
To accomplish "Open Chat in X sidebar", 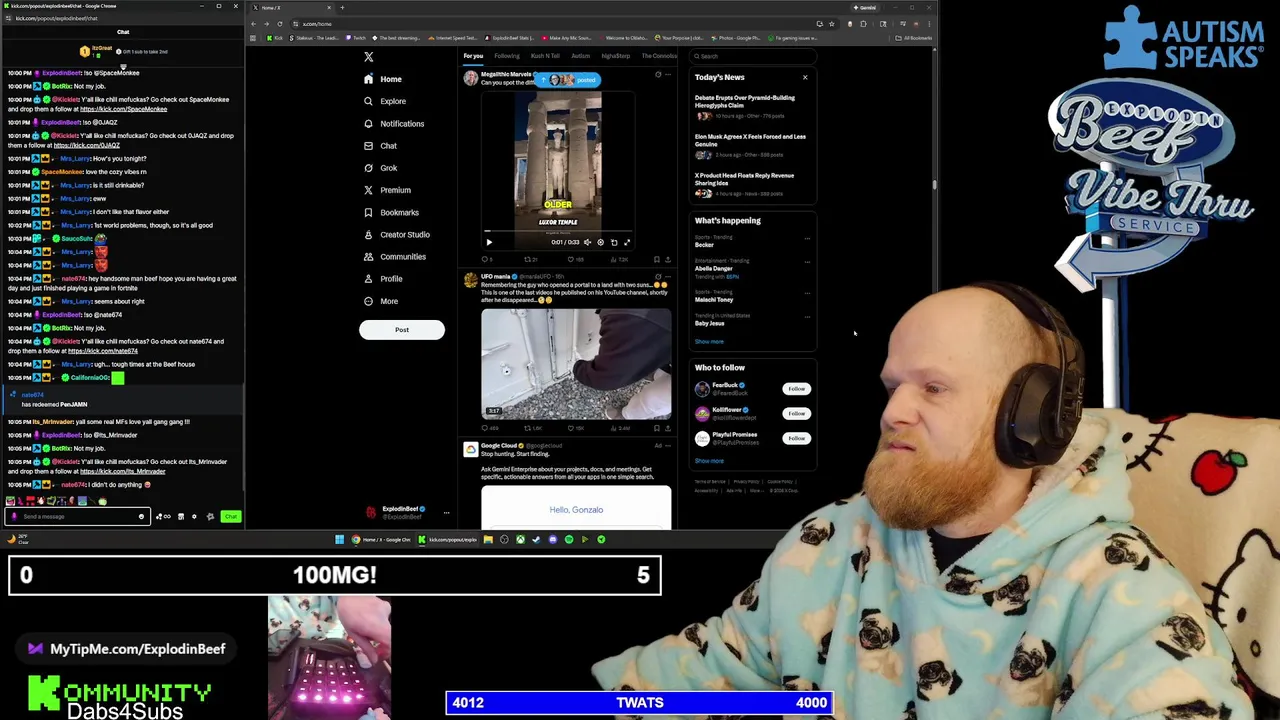I will (381, 146).
